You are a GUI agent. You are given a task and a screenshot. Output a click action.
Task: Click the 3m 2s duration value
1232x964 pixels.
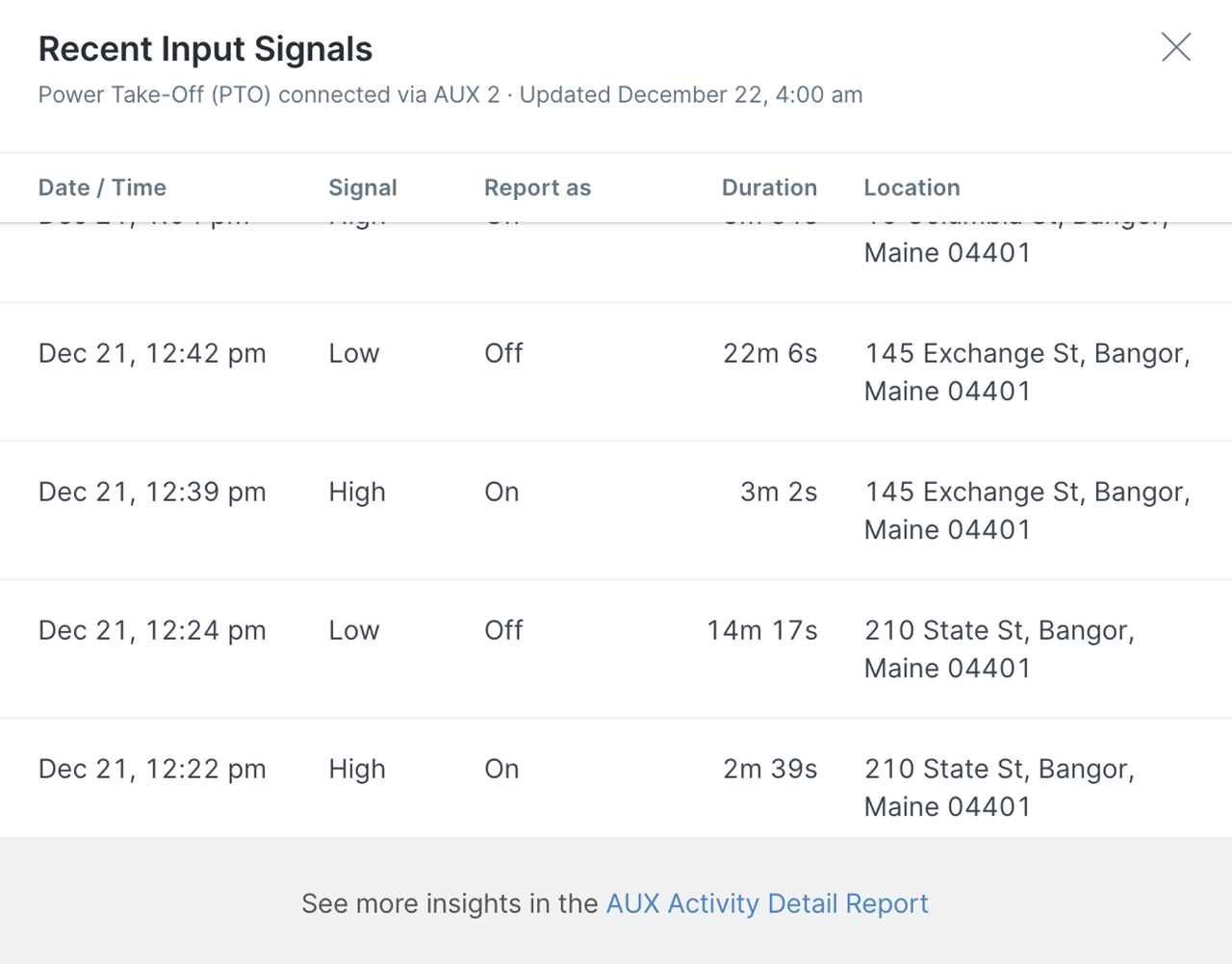[779, 492]
